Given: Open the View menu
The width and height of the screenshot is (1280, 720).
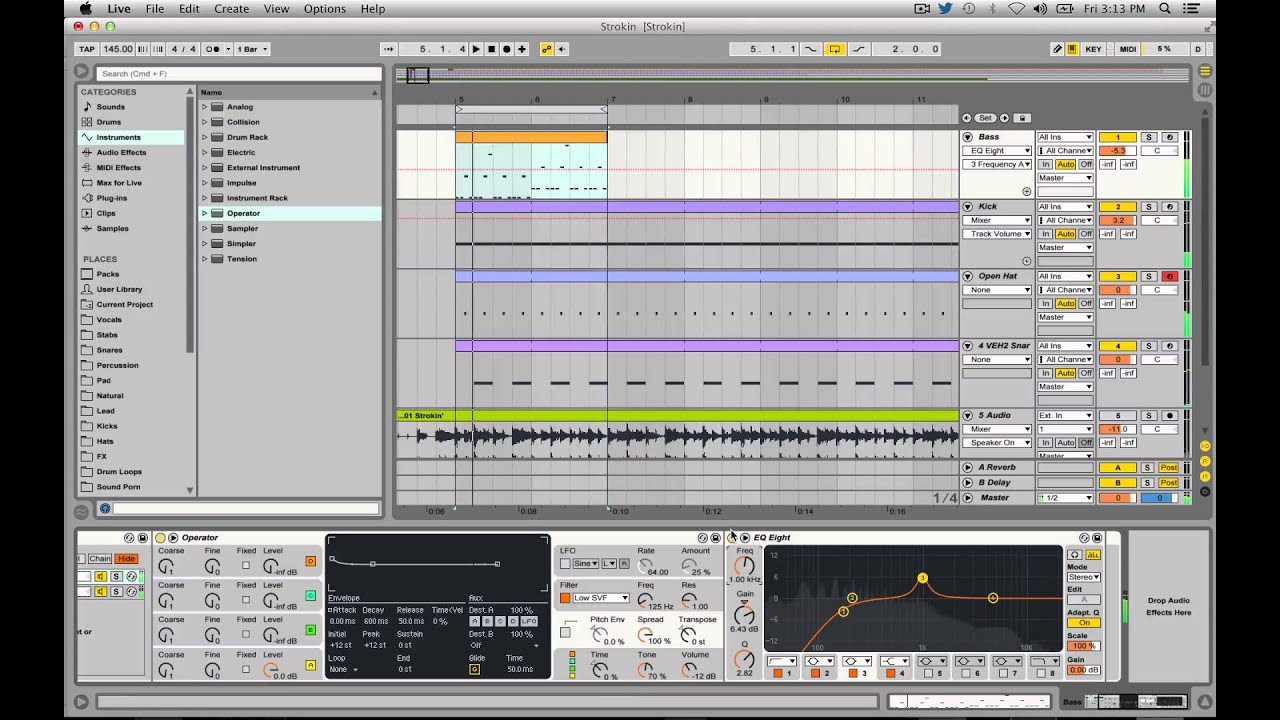Looking at the screenshot, I should (x=276, y=9).
